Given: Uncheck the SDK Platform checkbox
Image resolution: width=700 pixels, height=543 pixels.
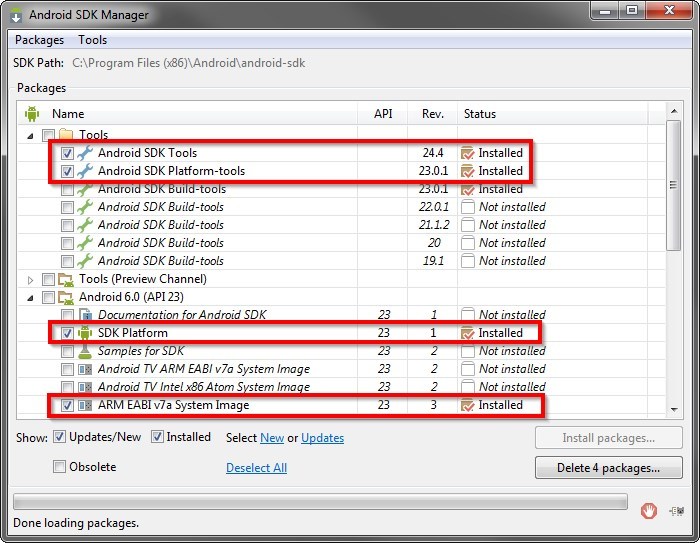Looking at the screenshot, I should pos(67,333).
